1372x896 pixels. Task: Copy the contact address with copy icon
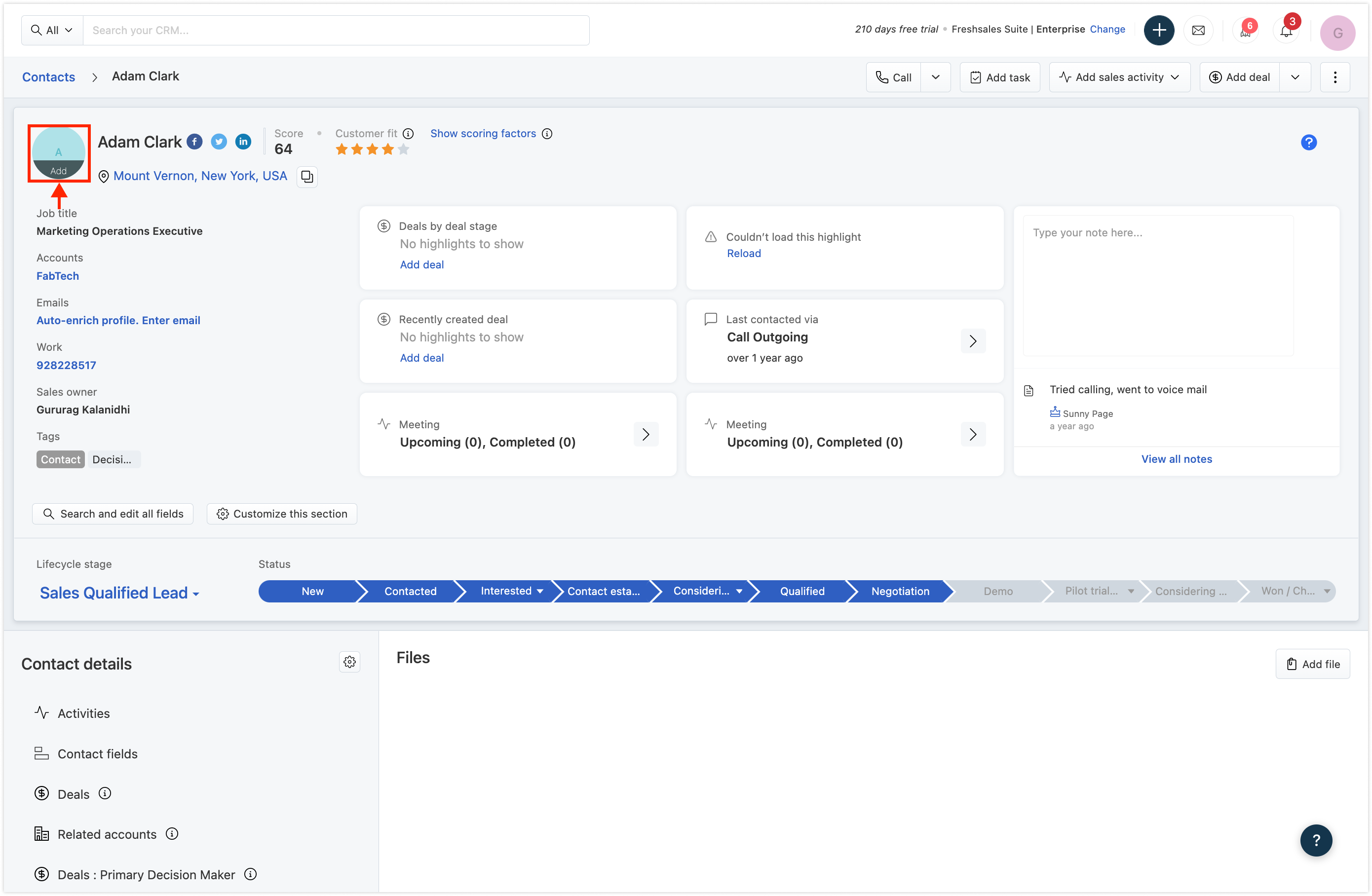(307, 176)
